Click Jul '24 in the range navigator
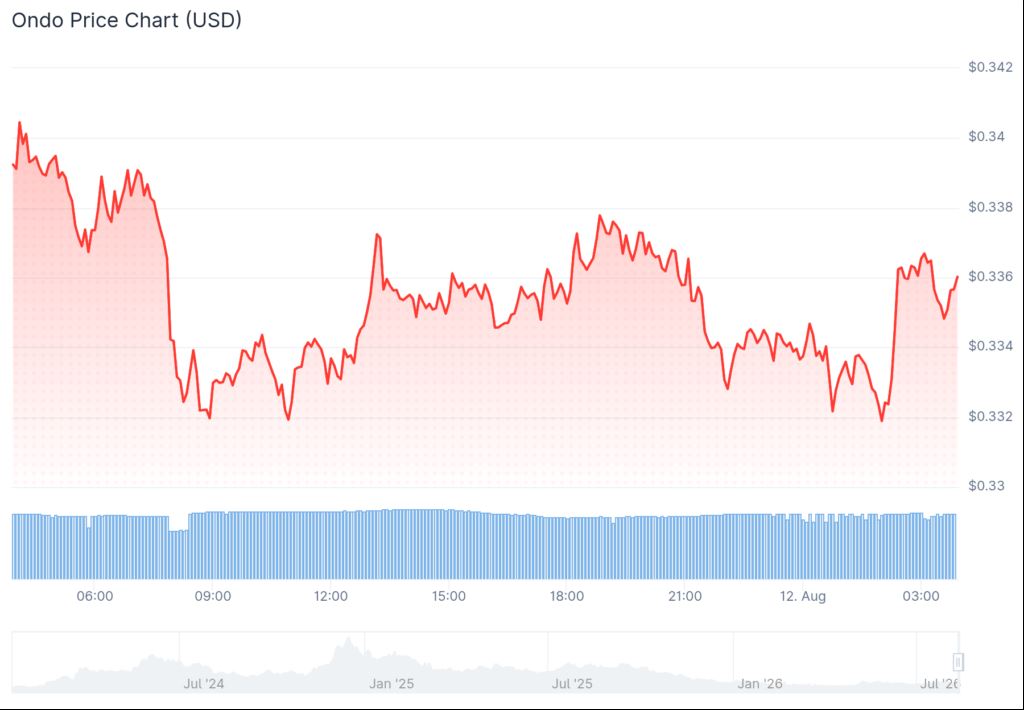1024x710 pixels. (x=203, y=684)
